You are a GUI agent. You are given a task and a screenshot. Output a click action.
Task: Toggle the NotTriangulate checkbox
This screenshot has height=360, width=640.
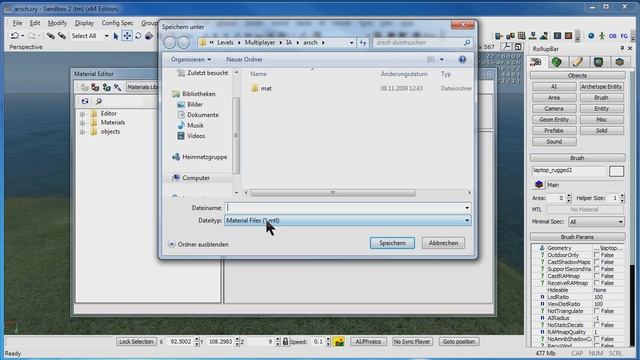tap(597, 311)
